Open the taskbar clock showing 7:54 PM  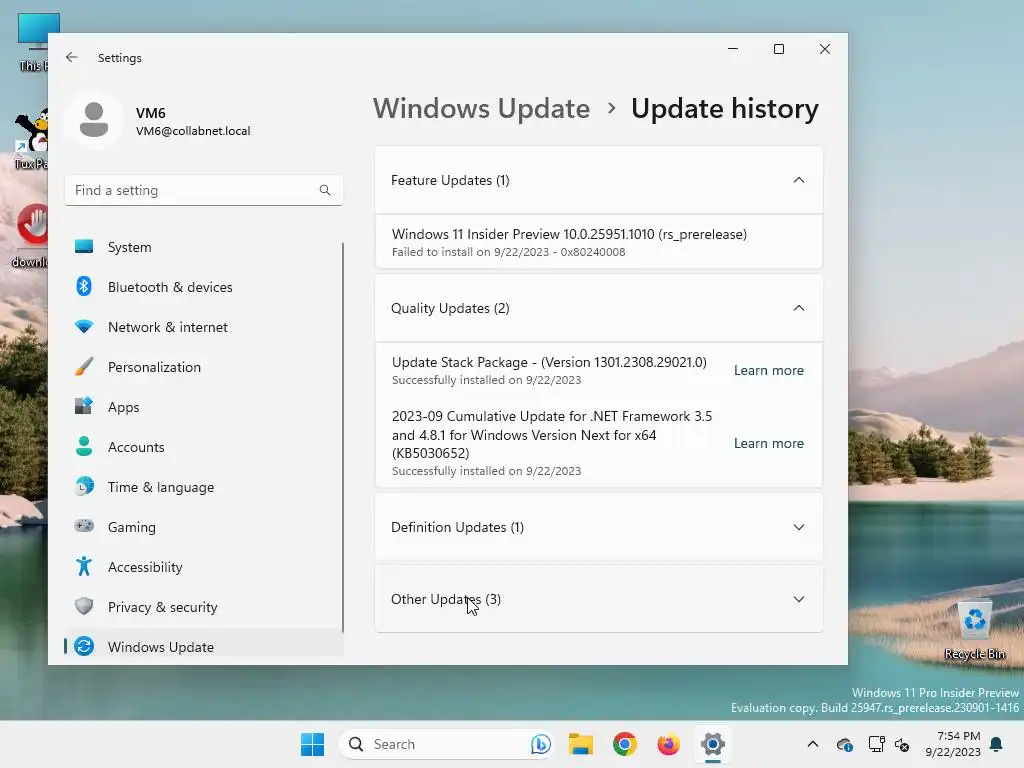pyautogui.click(x=953, y=744)
